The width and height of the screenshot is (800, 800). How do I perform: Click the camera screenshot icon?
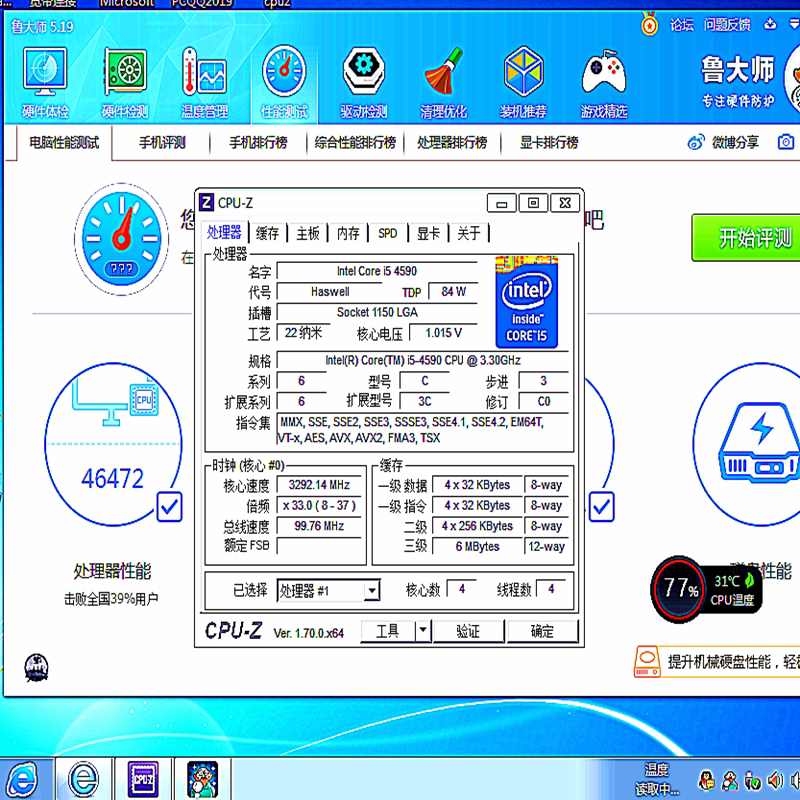click(786, 142)
